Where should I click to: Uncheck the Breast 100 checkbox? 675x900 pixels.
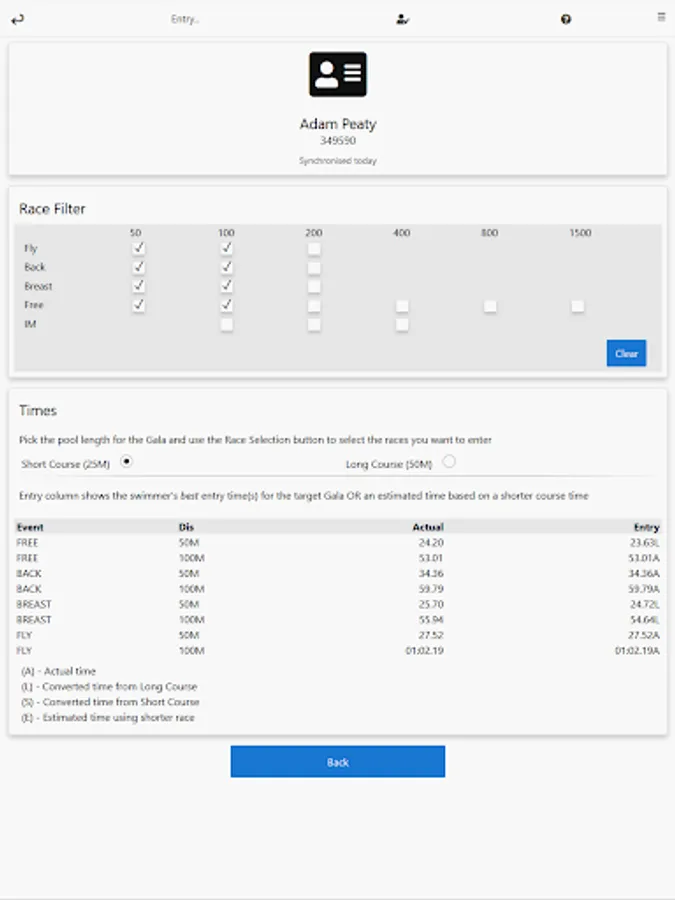(227, 286)
